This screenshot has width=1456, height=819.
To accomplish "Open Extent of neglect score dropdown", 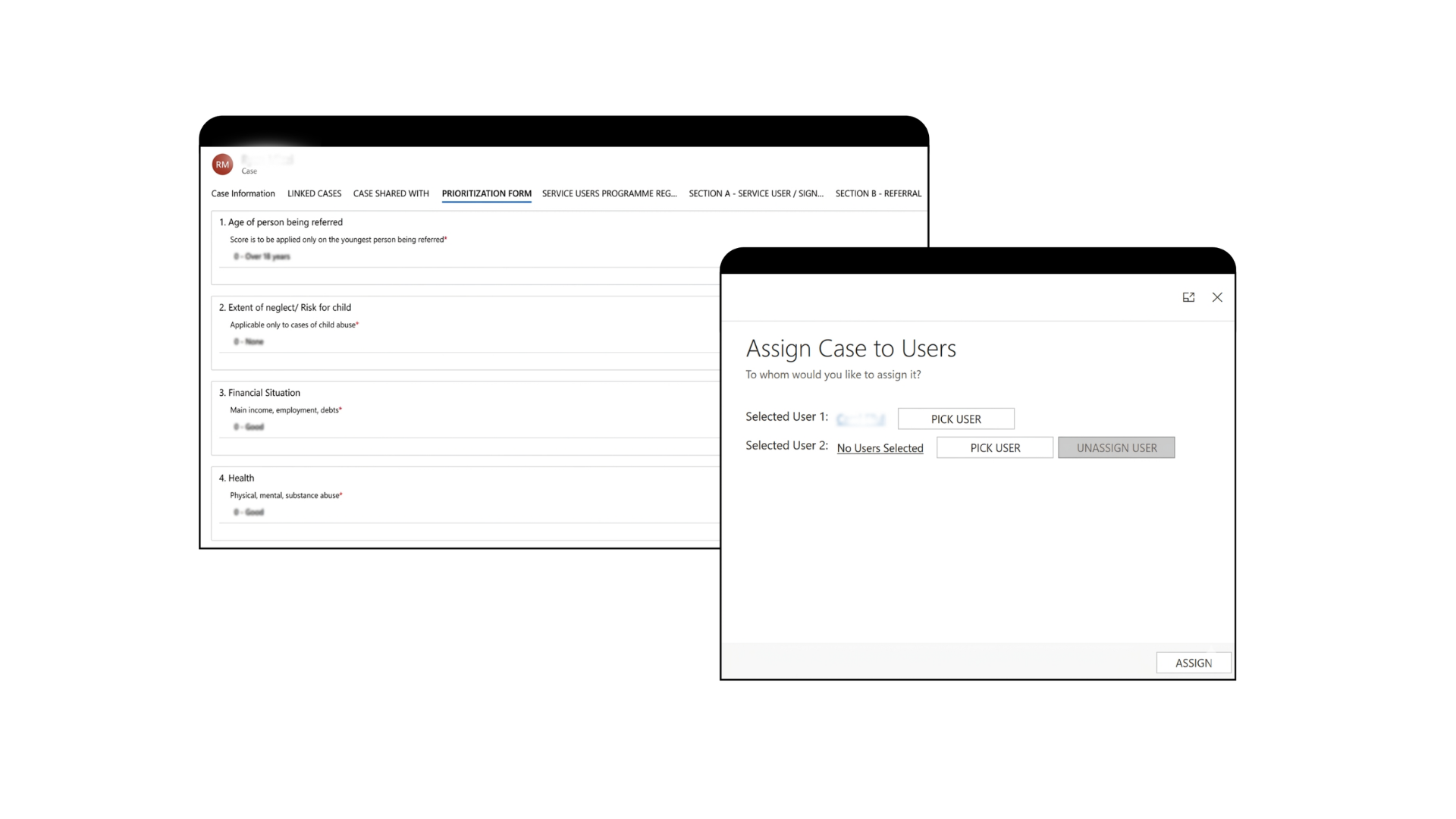I will (x=470, y=342).
